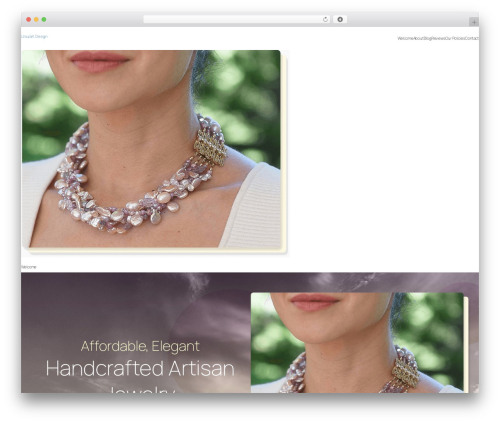Click the necklace photo inside the hero banner
The height and width of the screenshot is (423, 500).
tap(357, 343)
